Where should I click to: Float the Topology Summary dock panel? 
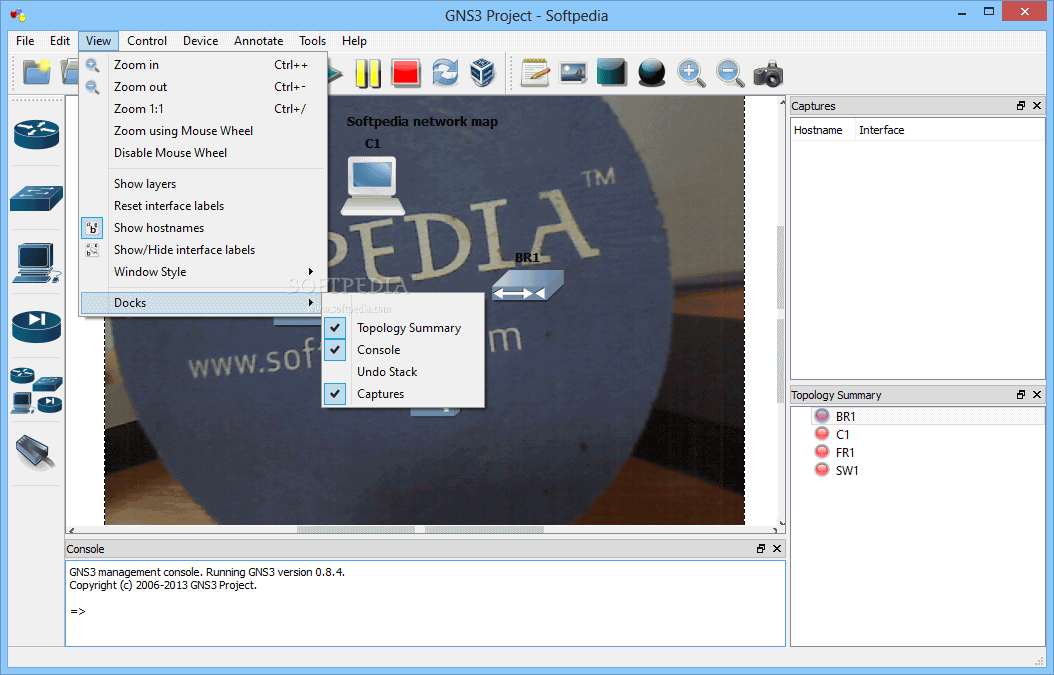point(1020,395)
